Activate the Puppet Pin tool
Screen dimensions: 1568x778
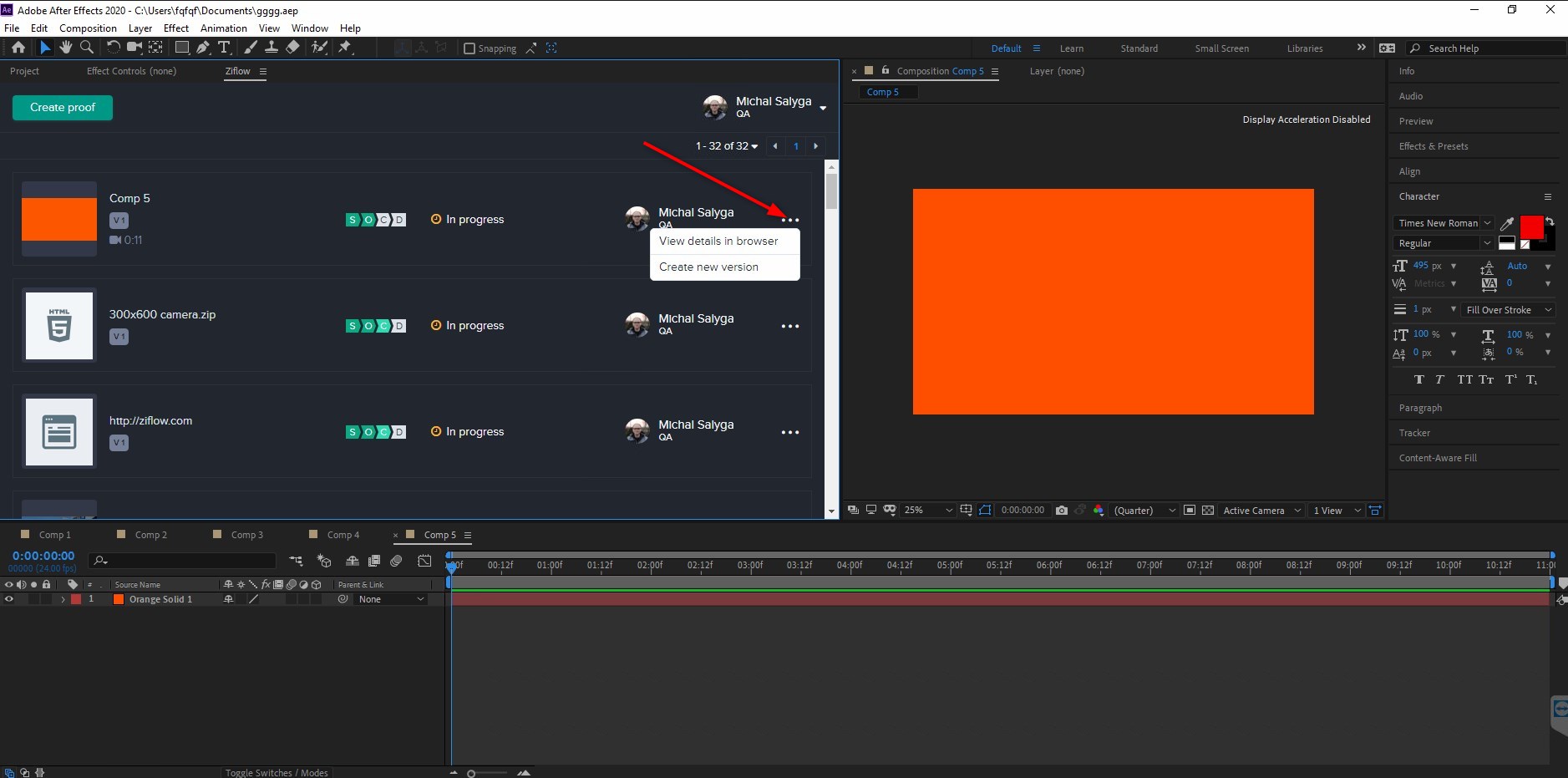pos(344,48)
